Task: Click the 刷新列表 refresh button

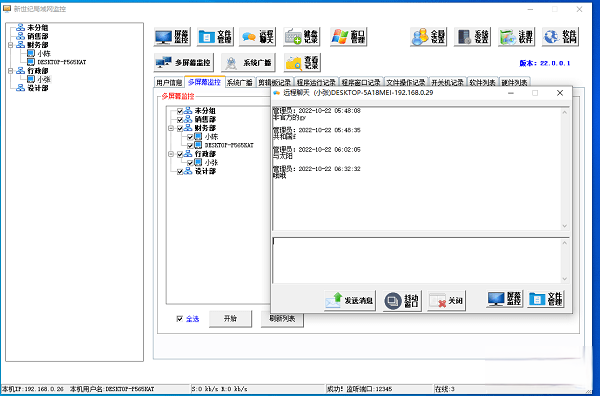Action: click(x=282, y=319)
